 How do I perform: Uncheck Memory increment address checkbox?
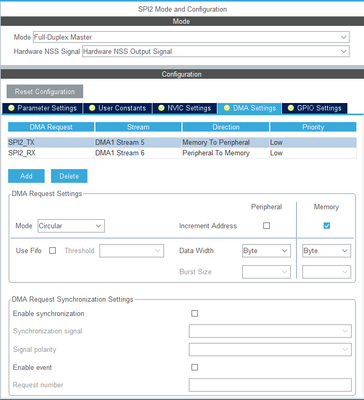(327, 226)
